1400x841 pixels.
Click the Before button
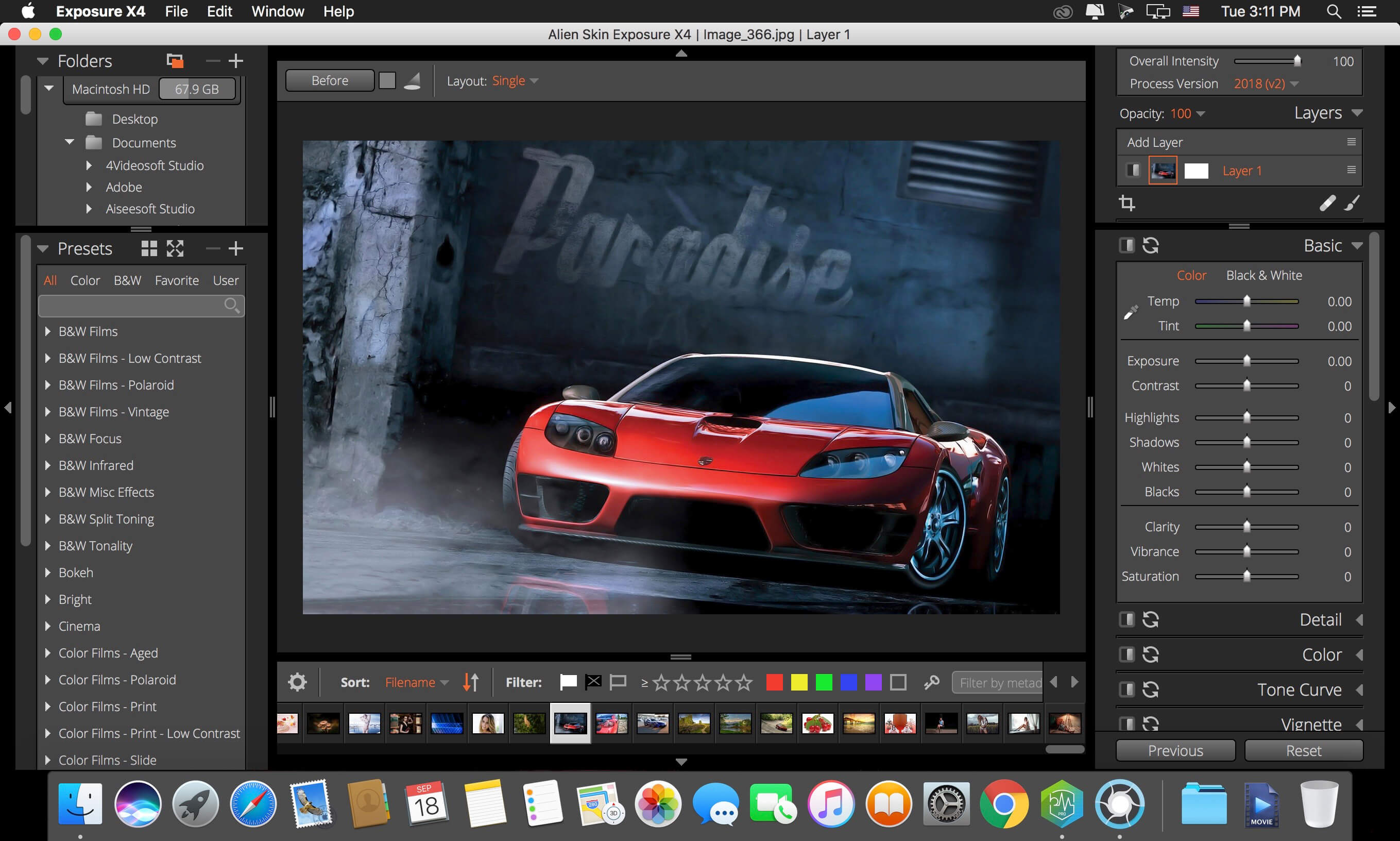point(330,80)
